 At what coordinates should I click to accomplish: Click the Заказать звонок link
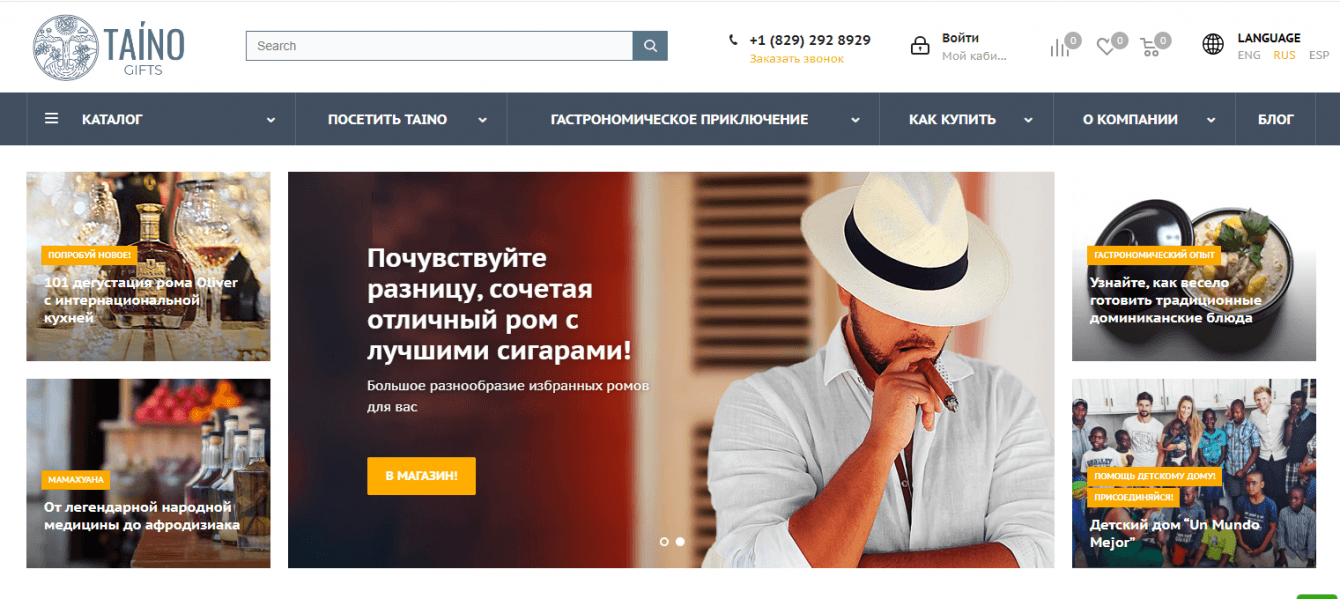[797, 59]
